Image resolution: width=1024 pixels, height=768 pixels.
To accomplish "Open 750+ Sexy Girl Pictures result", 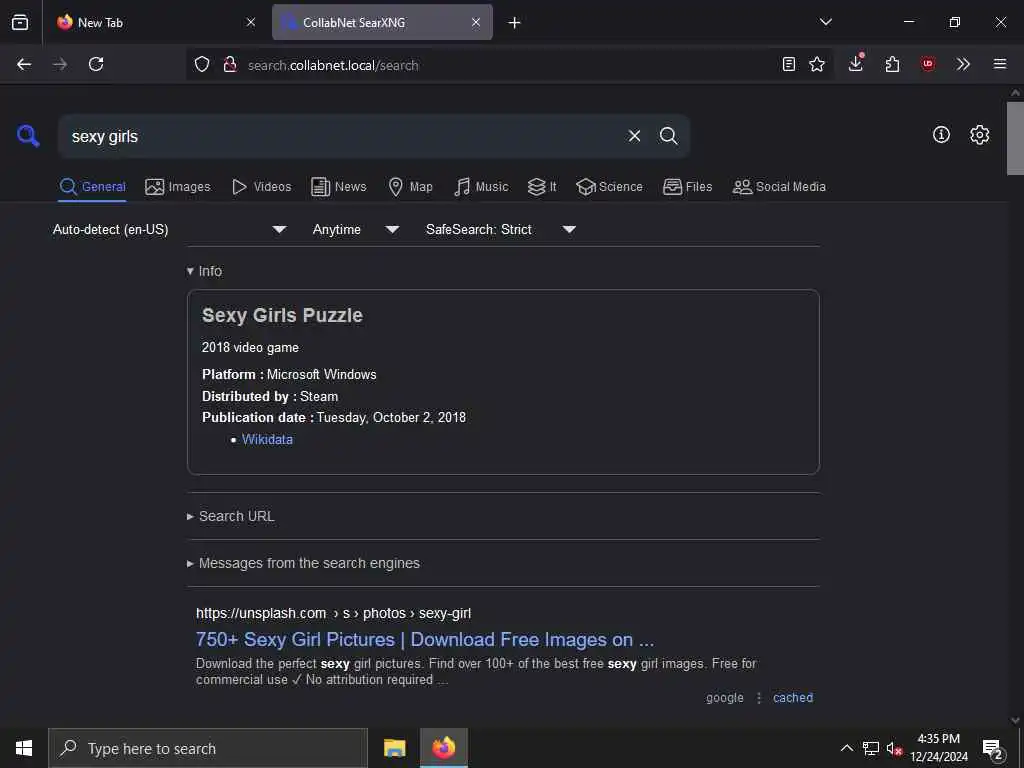I will tap(424, 639).
